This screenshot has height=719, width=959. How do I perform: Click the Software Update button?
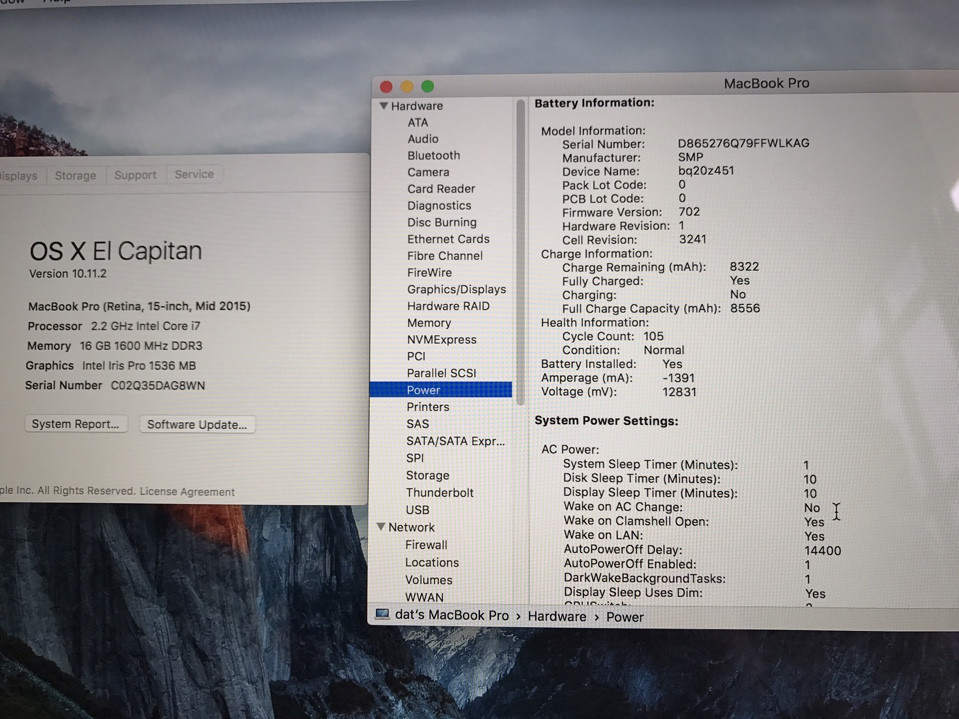(197, 424)
